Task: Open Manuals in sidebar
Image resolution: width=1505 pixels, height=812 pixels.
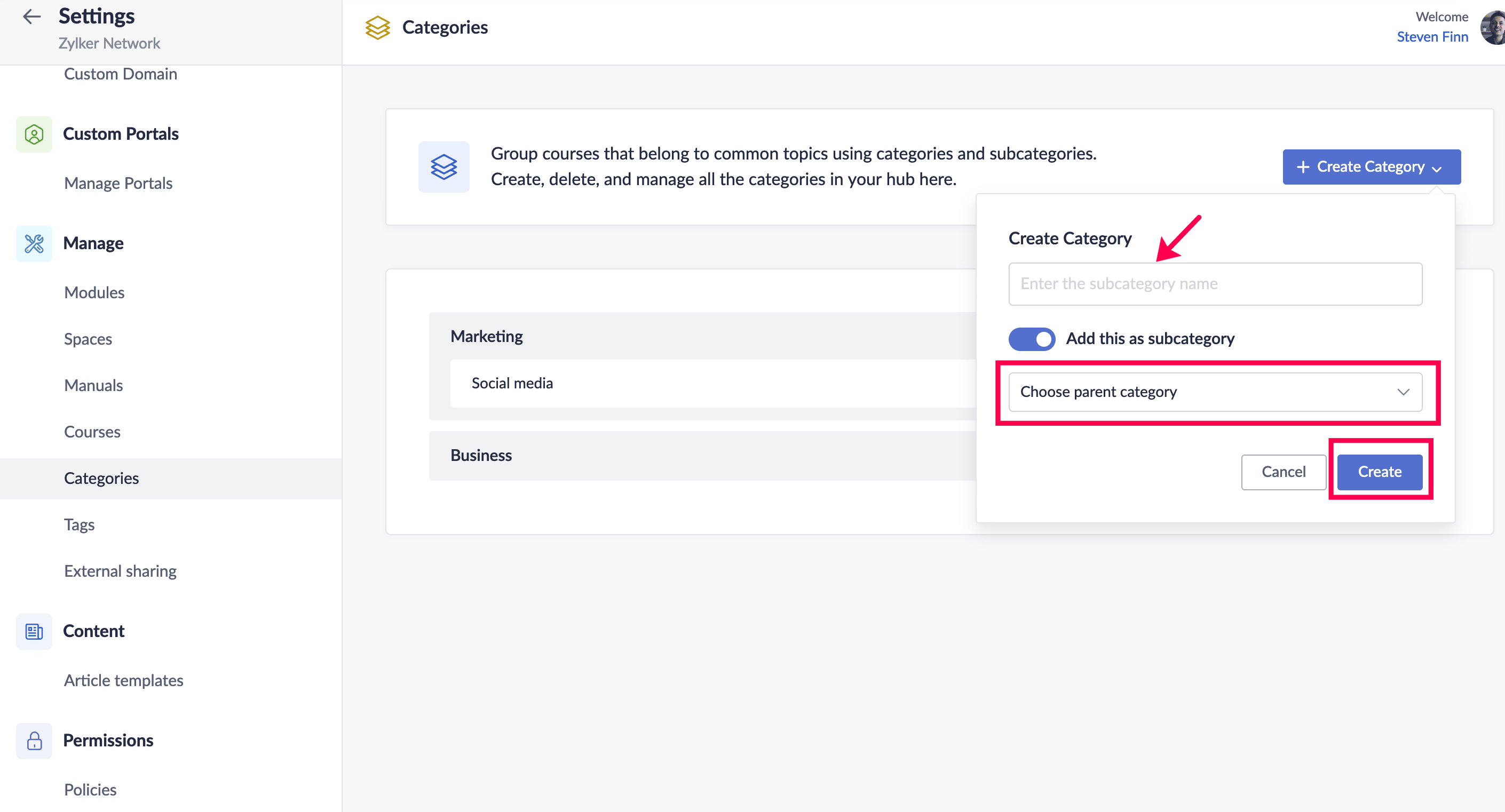Action: point(93,386)
